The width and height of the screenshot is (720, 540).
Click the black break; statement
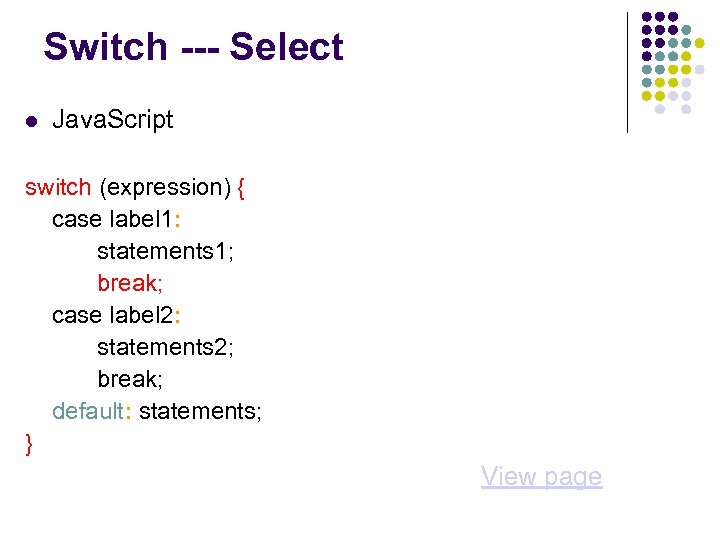tap(130, 379)
